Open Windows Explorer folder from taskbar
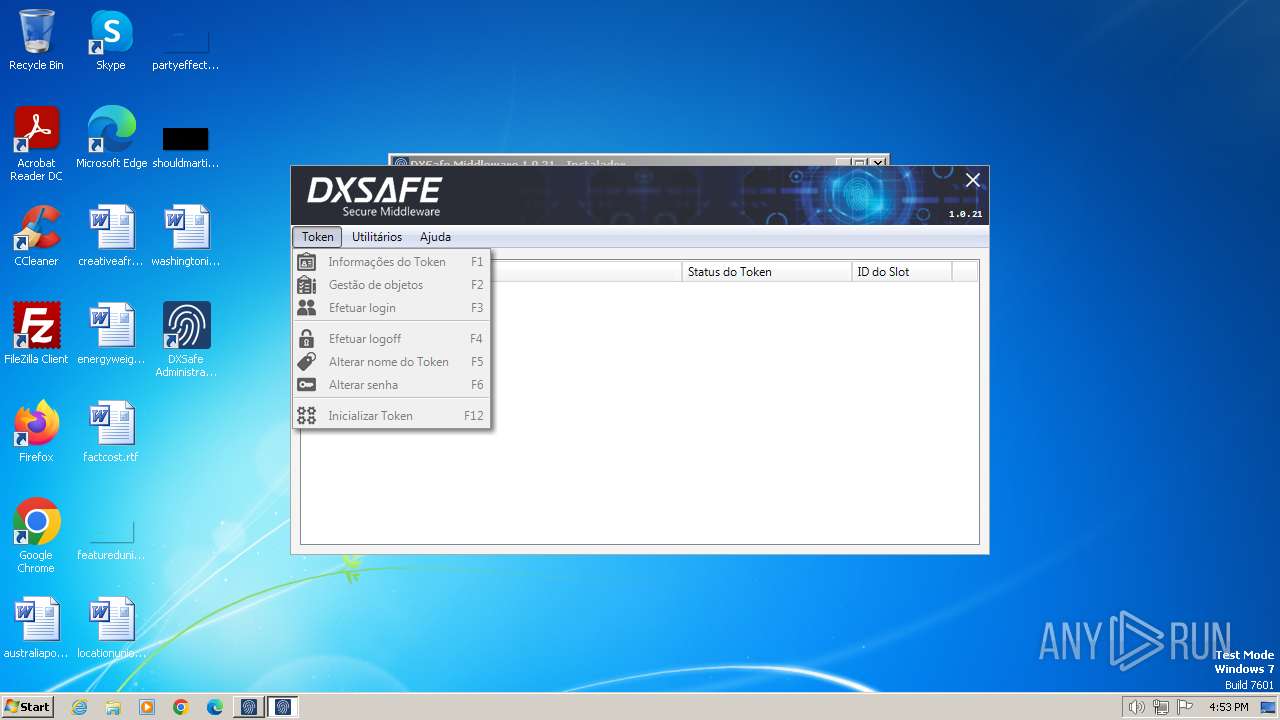The image size is (1280, 720). click(113, 707)
